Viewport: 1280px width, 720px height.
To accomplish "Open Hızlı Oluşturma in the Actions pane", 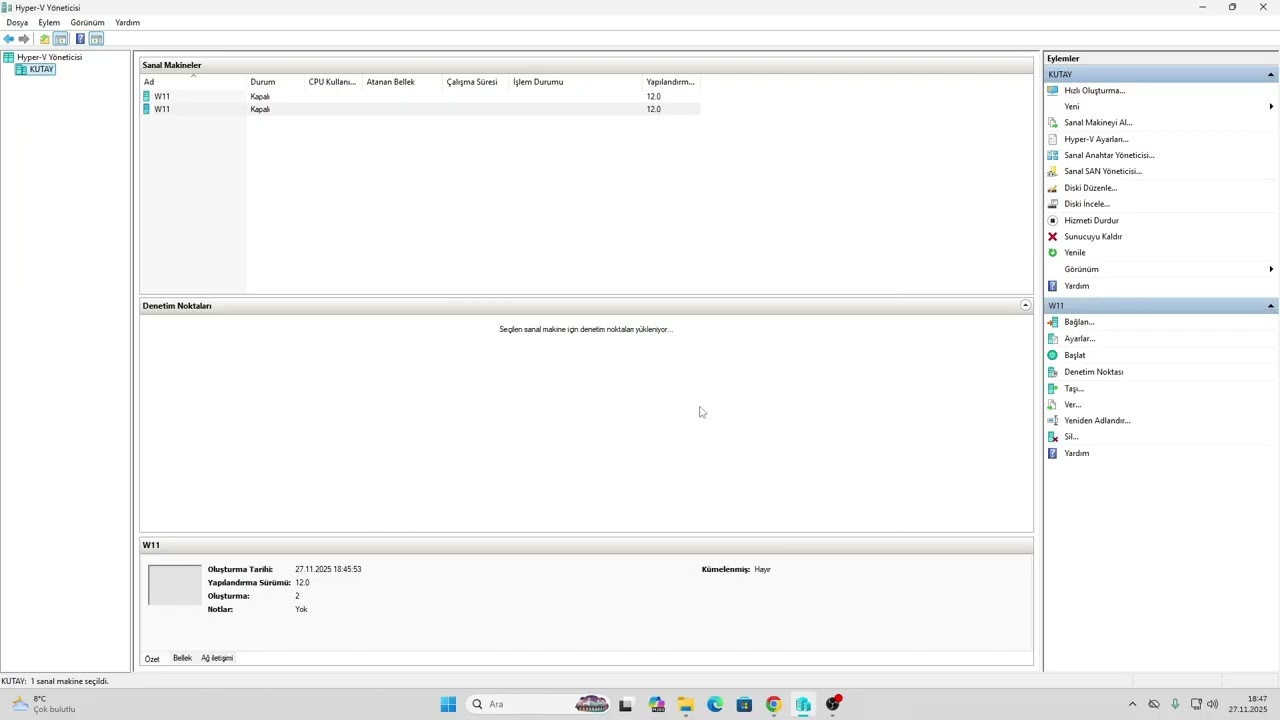I will pyautogui.click(x=1094, y=90).
